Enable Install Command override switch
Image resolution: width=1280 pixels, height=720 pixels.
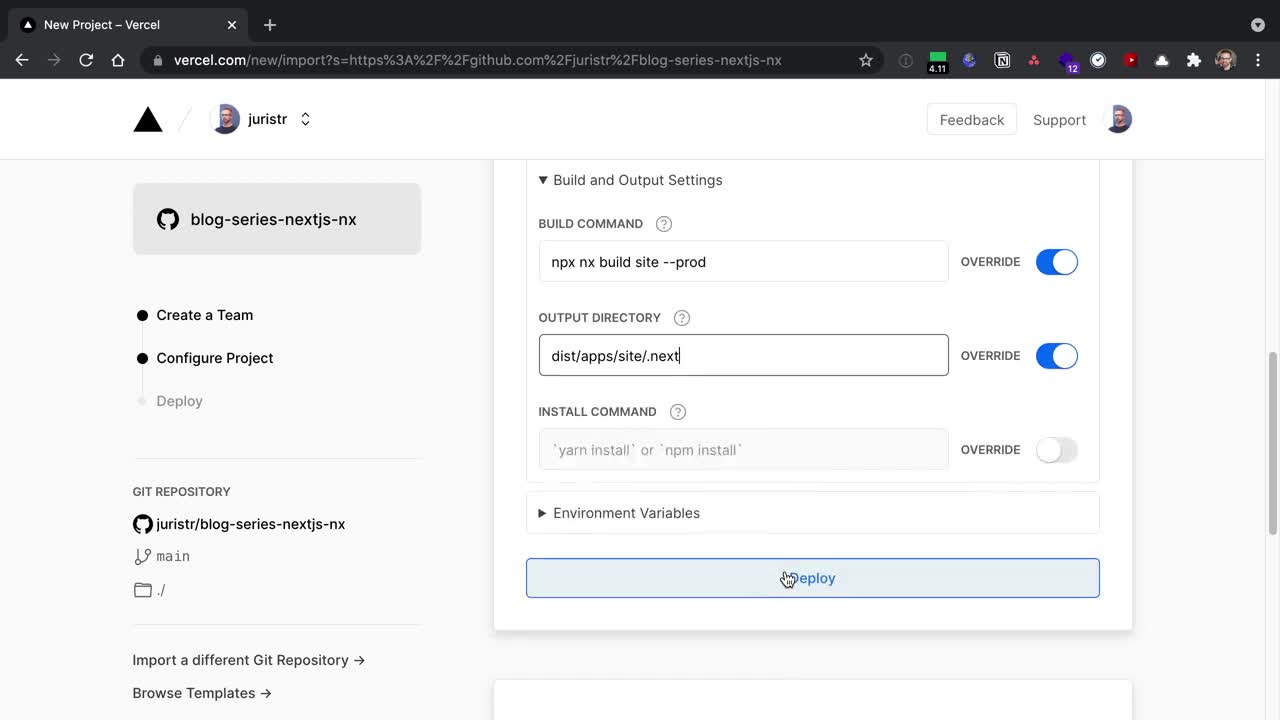(x=1056, y=450)
